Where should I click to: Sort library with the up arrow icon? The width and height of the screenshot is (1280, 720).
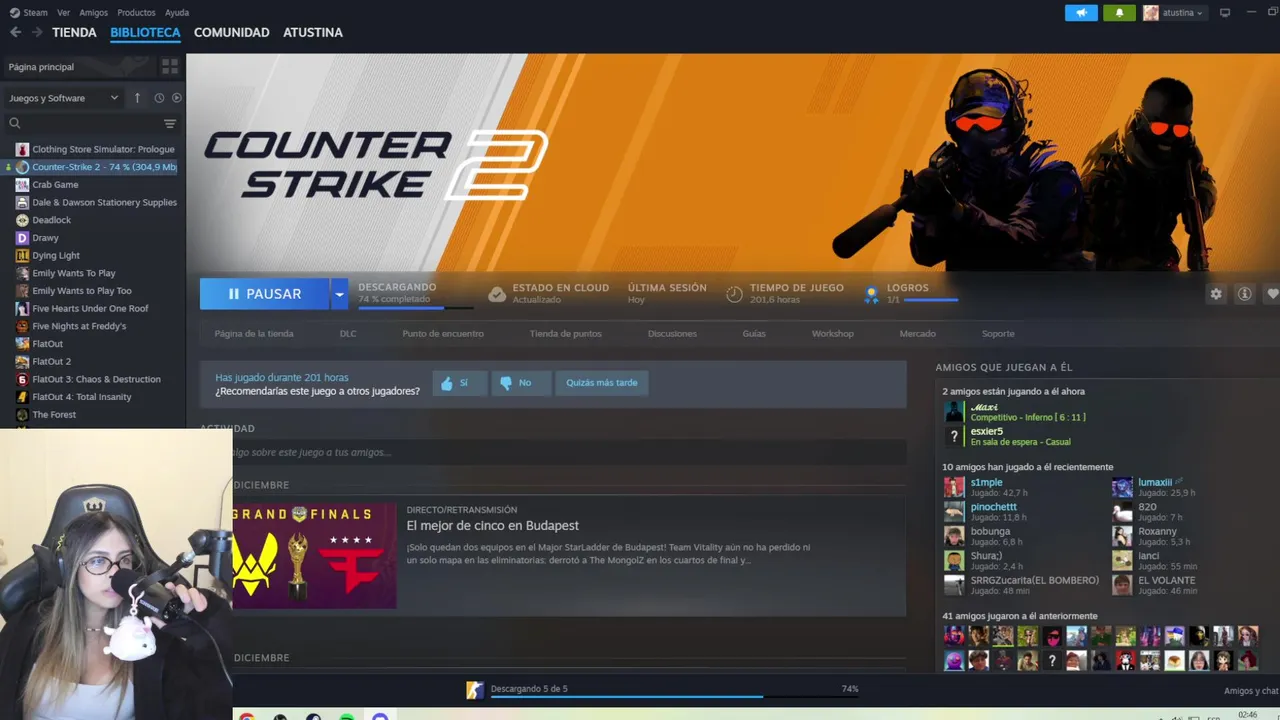[x=137, y=98]
